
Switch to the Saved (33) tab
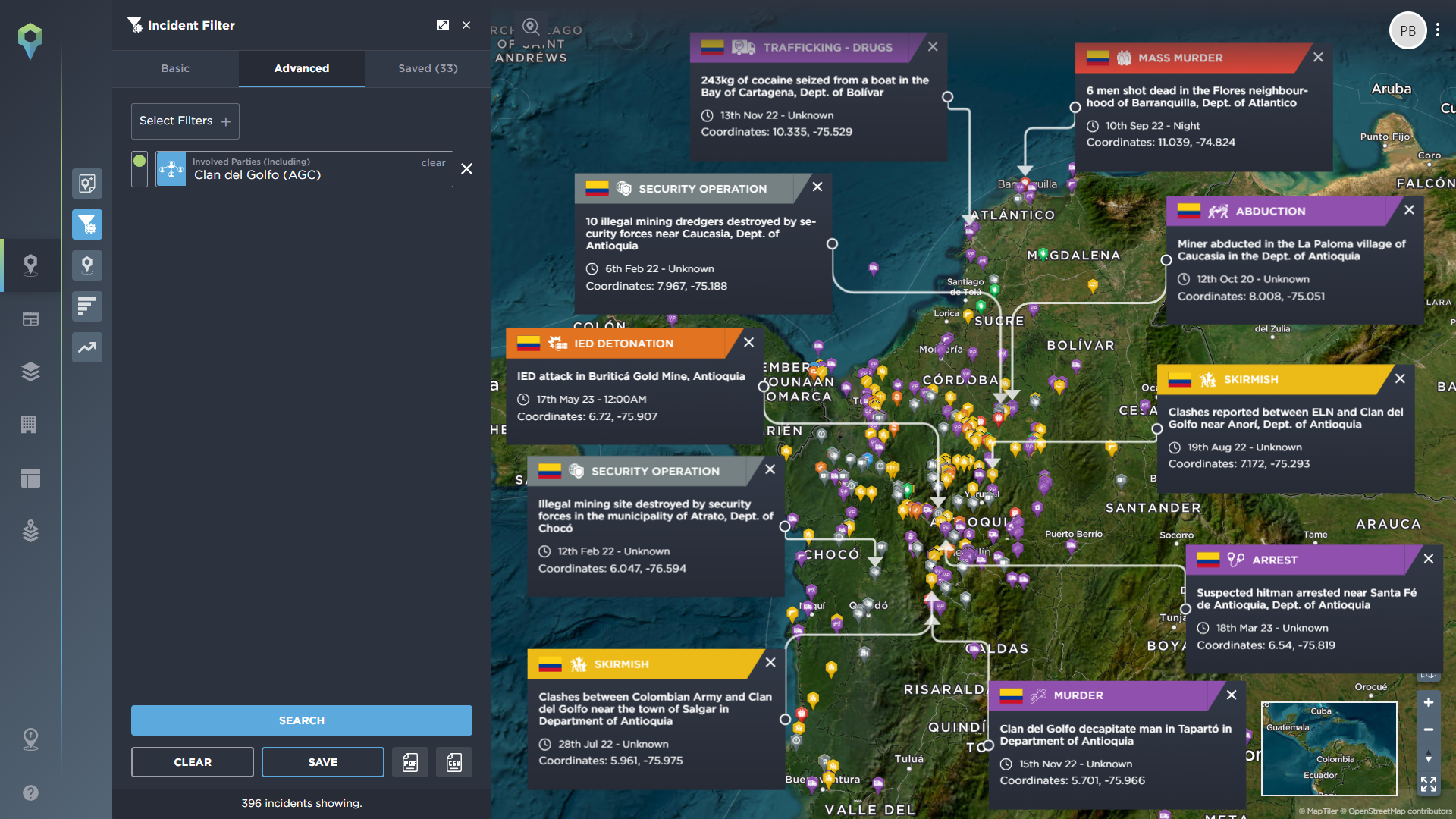[x=428, y=68]
